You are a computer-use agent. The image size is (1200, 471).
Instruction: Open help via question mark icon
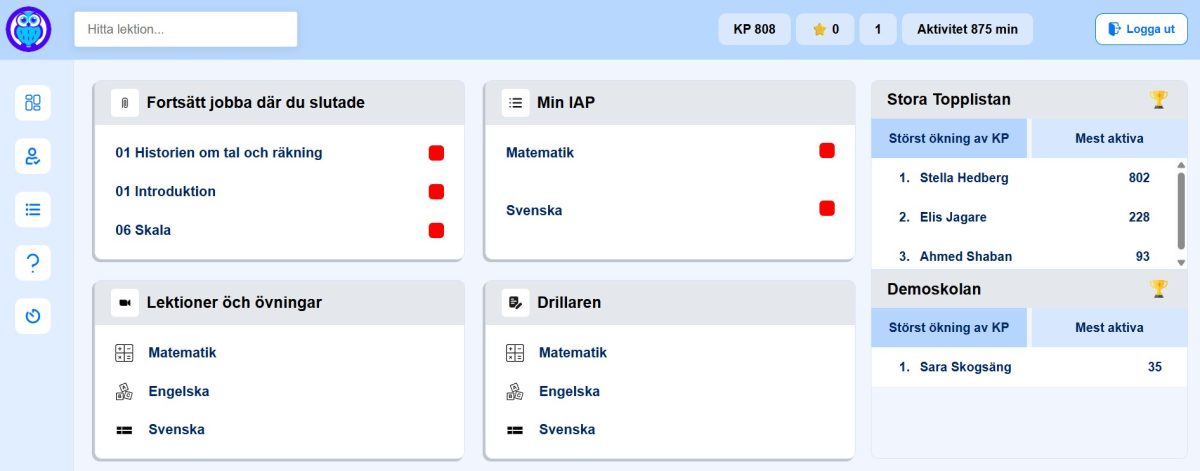[33, 263]
